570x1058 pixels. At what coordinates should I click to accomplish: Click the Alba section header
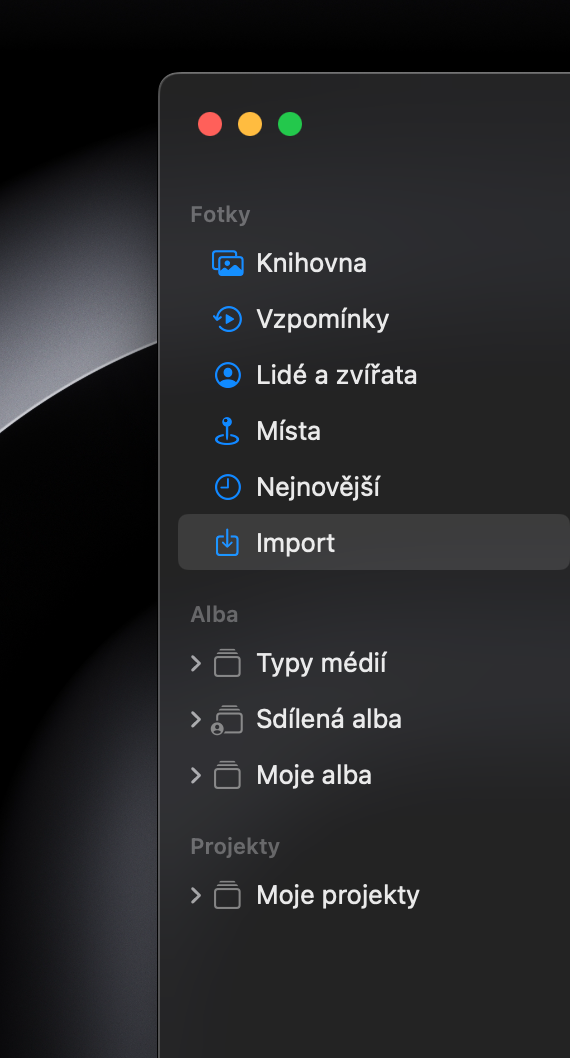click(x=214, y=615)
